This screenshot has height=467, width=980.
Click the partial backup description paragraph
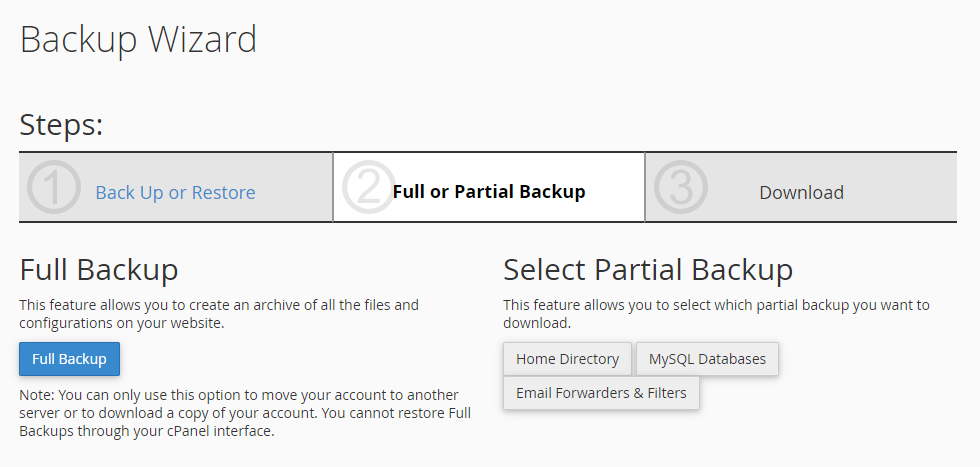(716, 313)
